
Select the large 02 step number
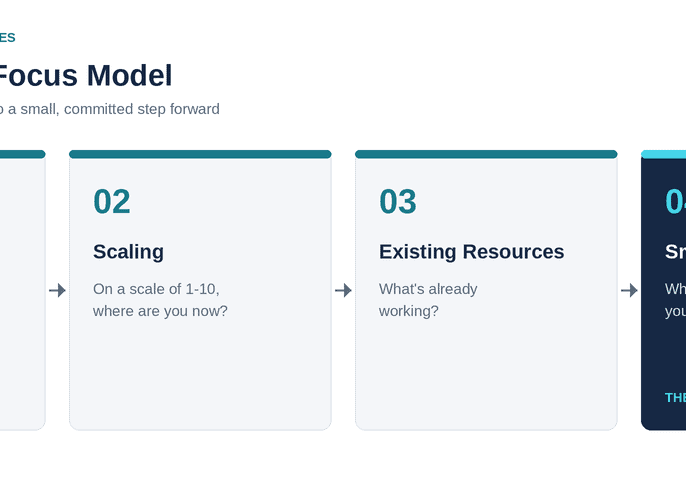click(x=112, y=202)
